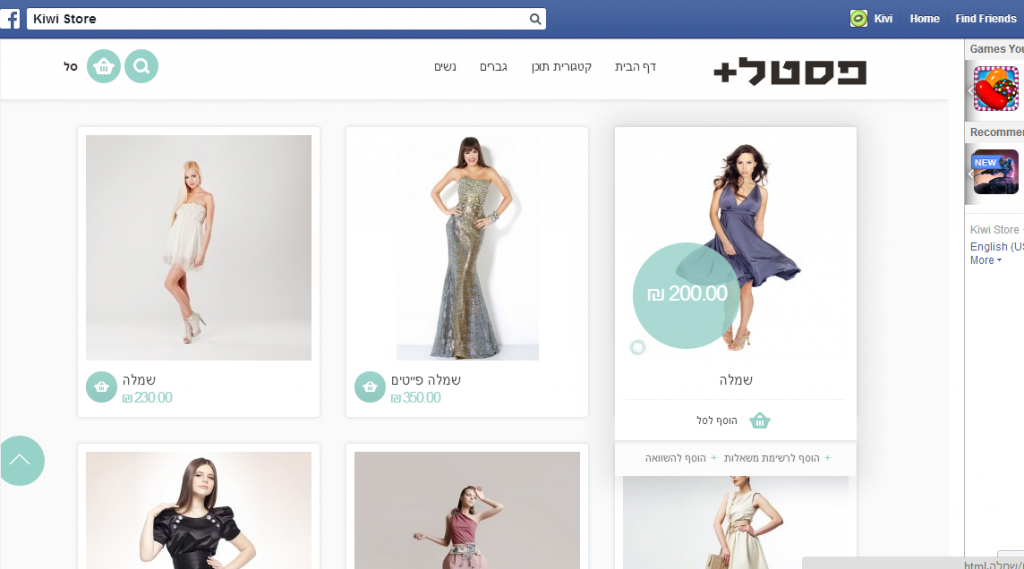Click the Find Friends link
The image size is (1024, 569).
tap(985, 18)
